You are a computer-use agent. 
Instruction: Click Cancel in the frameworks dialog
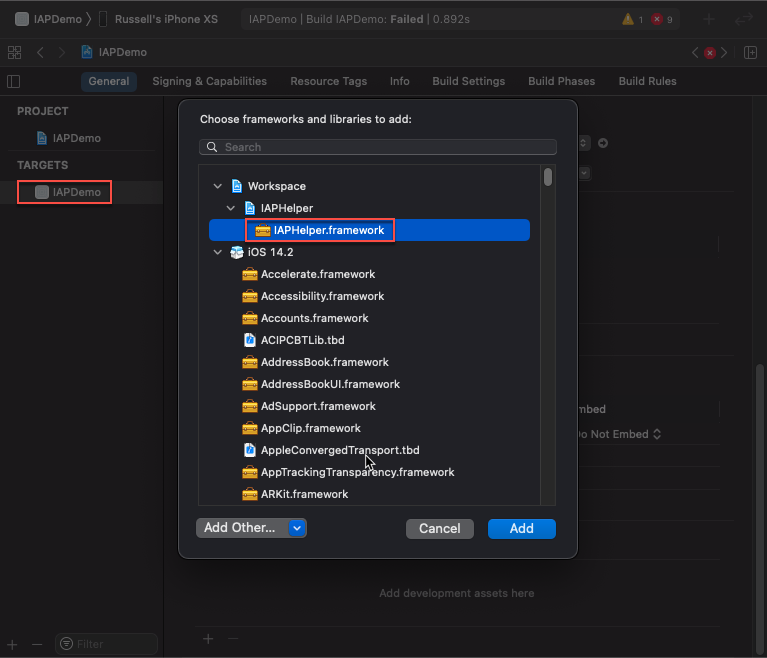tap(440, 528)
